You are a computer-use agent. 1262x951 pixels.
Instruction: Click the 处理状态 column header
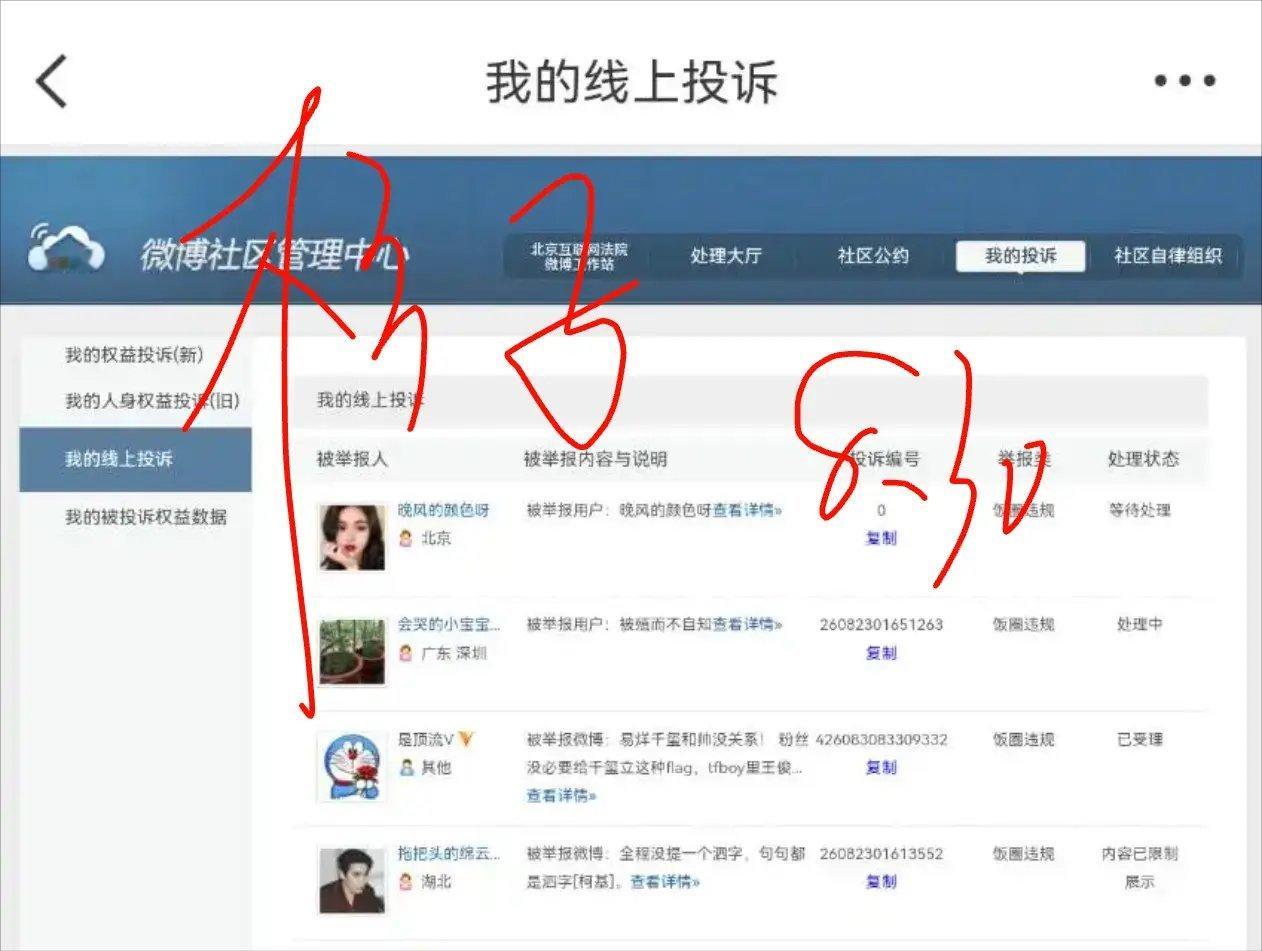pos(1143,459)
